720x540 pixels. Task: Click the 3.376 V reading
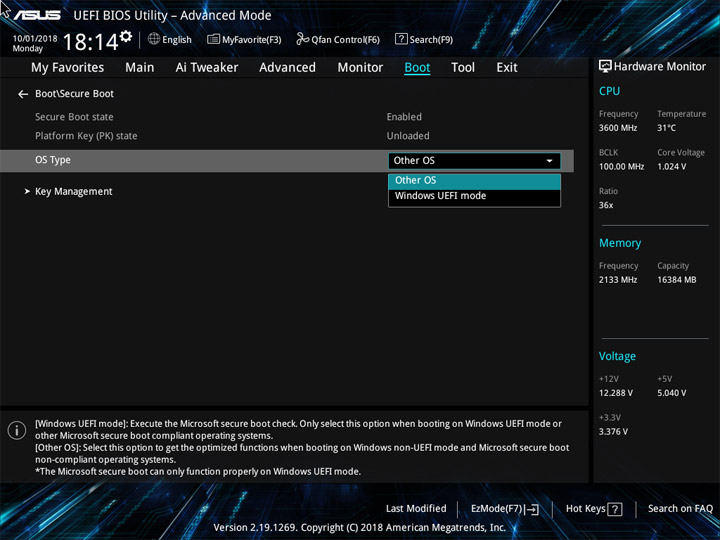[613, 432]
